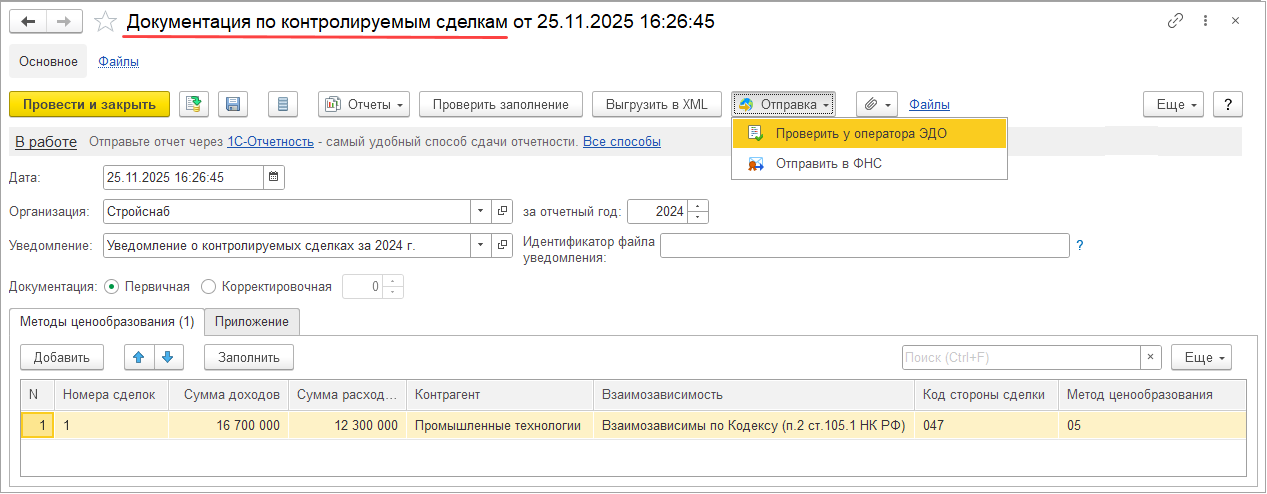This screenshot has height=494, width=1267.
Task: Open the Отчеты dropdown menu
Action: (364, 104)
